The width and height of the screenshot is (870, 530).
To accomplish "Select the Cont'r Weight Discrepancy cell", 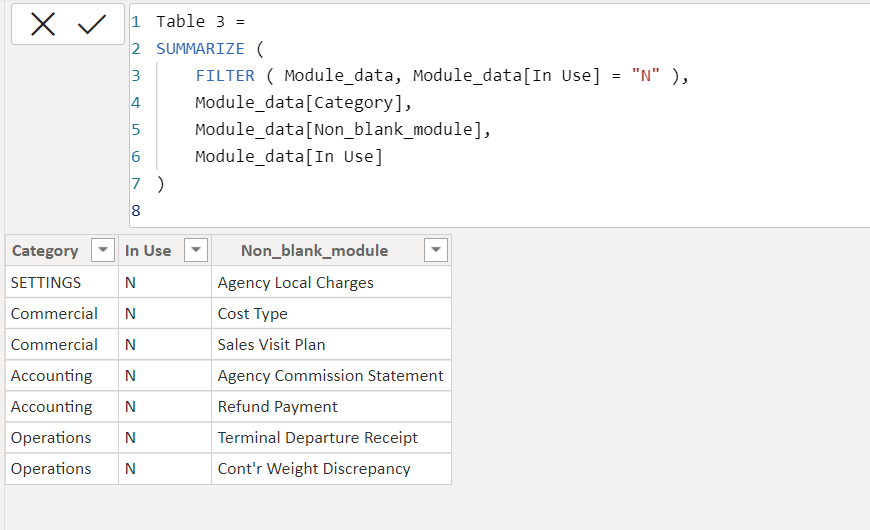I will (331, 469).
